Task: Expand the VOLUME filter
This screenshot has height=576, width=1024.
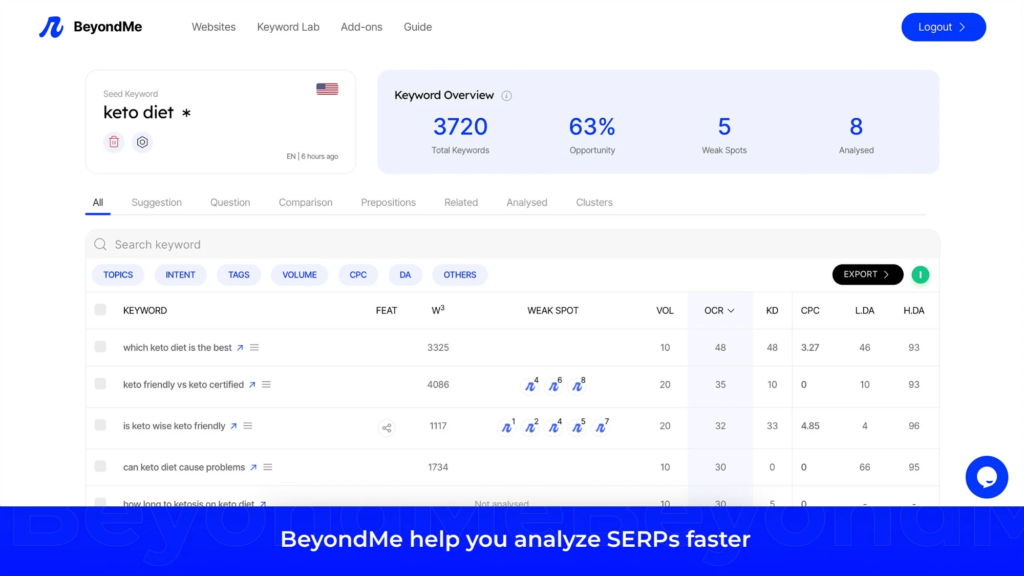Action: pos(299,275)
